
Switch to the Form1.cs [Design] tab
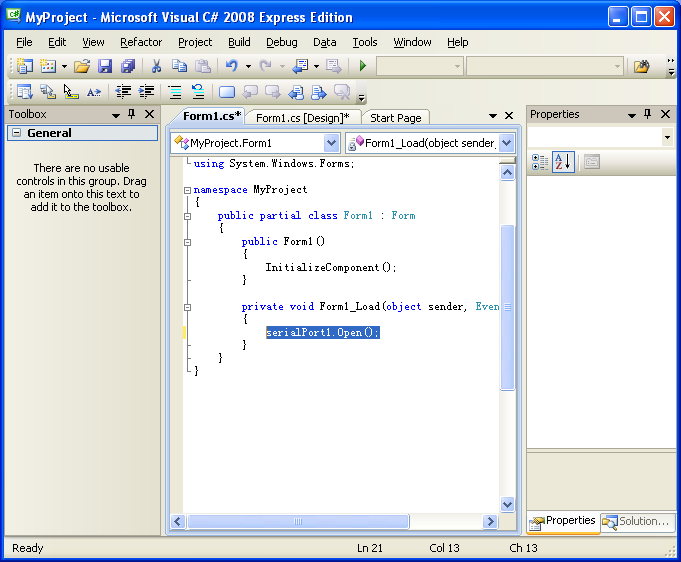point(303,118)
